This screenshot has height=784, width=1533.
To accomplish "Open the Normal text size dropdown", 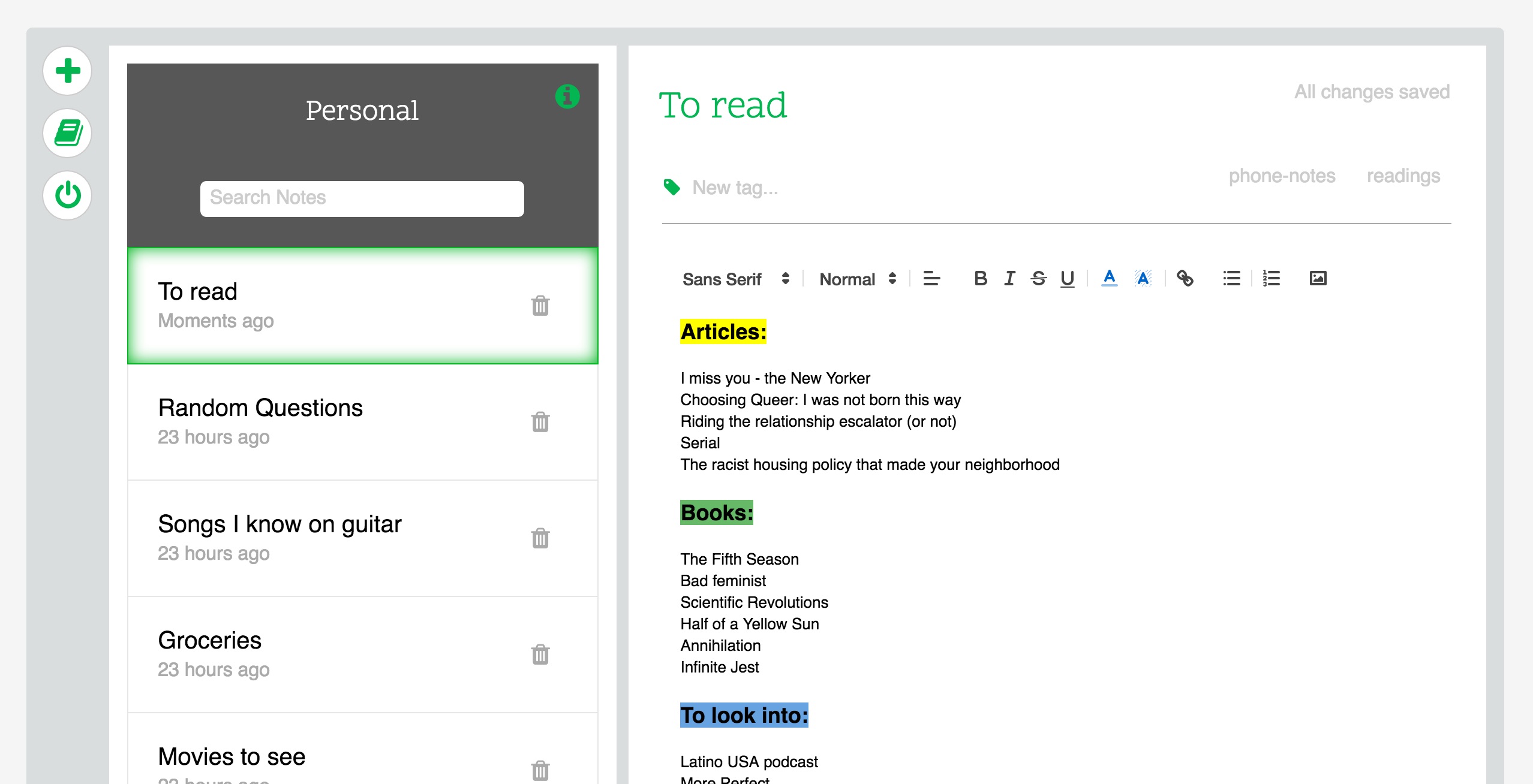I will pos(858,279).
